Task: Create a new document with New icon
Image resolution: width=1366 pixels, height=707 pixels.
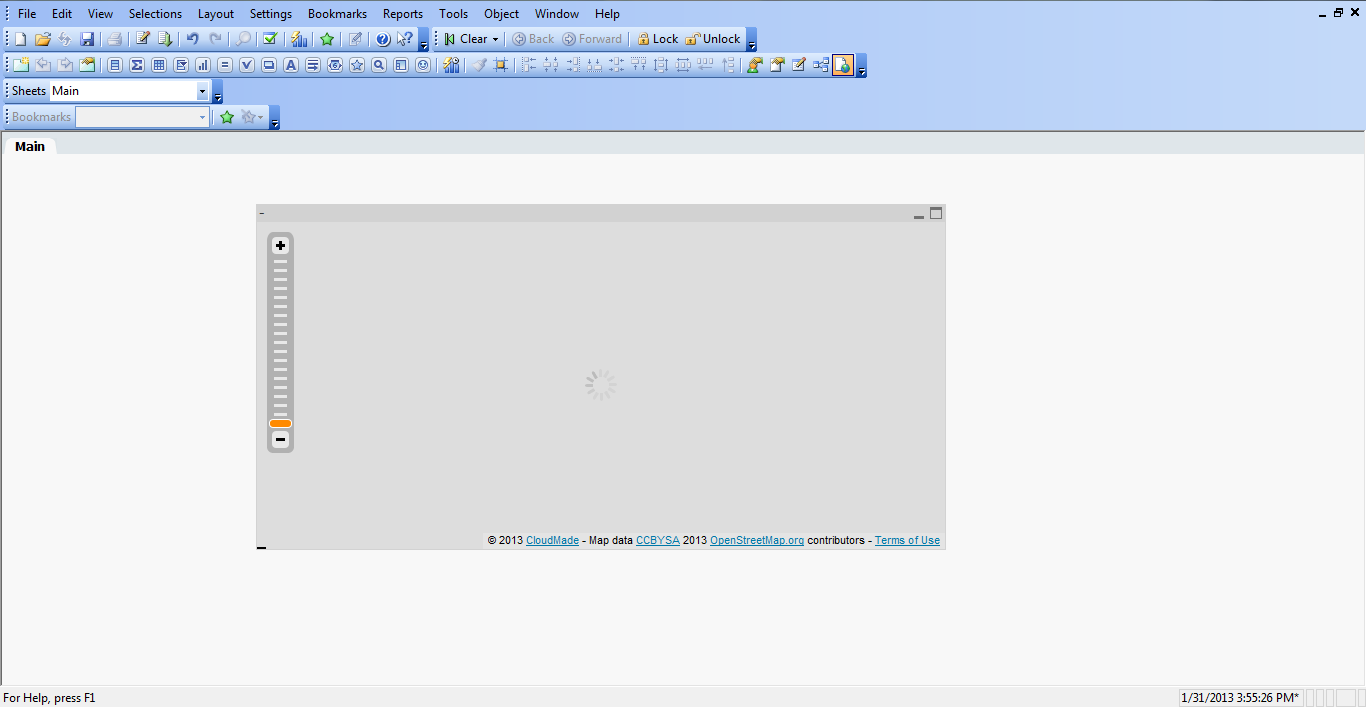Action: (x=20, y=39)
